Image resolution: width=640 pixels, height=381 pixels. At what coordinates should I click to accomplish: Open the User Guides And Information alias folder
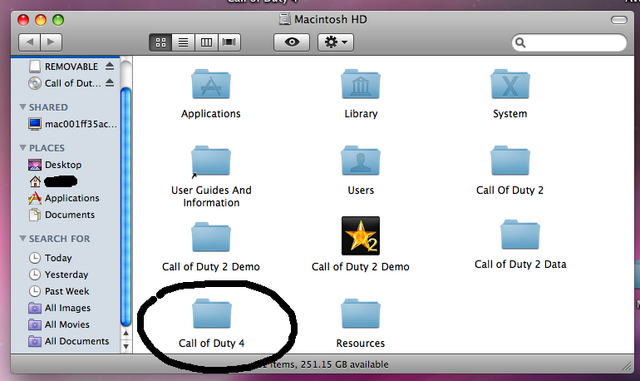(211, 161)
